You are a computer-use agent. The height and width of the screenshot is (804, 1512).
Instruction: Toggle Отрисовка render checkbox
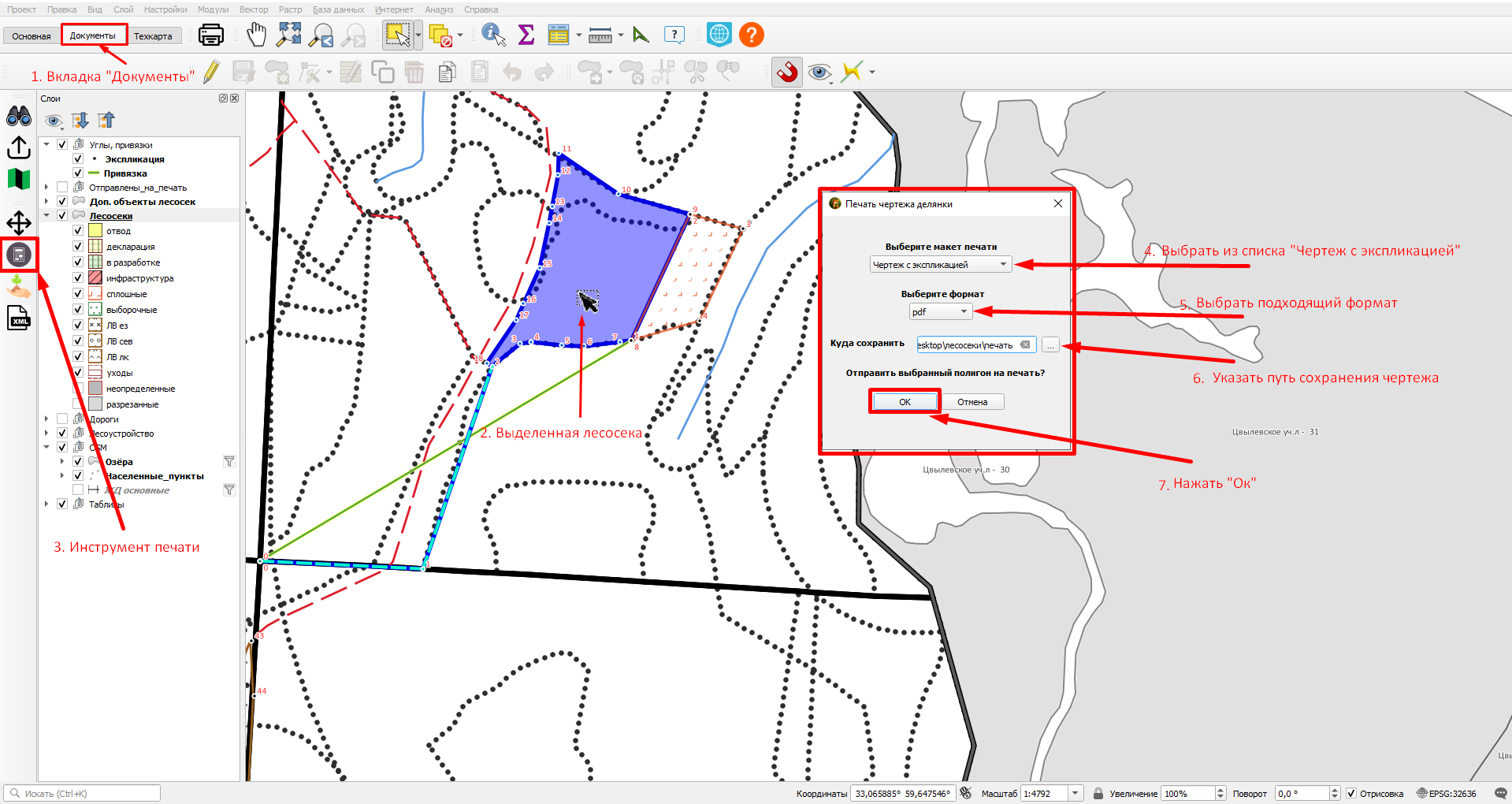1351,794
